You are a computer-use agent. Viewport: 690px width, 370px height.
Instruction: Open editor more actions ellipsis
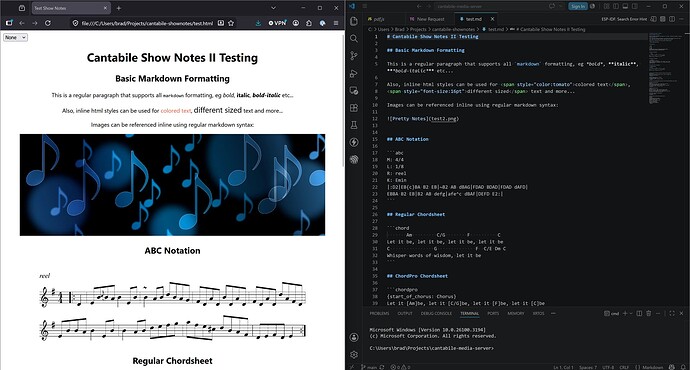682,19
